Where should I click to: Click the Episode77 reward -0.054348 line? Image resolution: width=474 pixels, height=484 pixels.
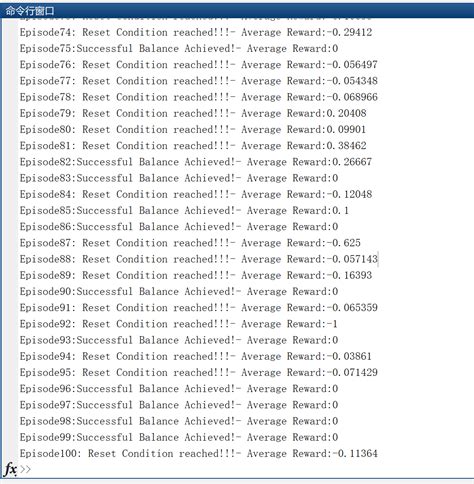click(198, 81)
